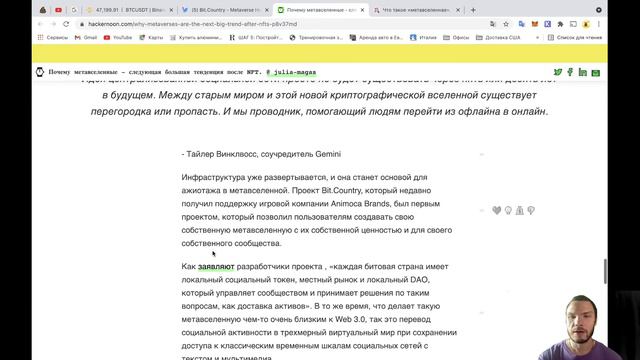The height and width of the screenshot is (360, 640).
Task: Open Google Translate extension icon
Action: tap(522, 24)
